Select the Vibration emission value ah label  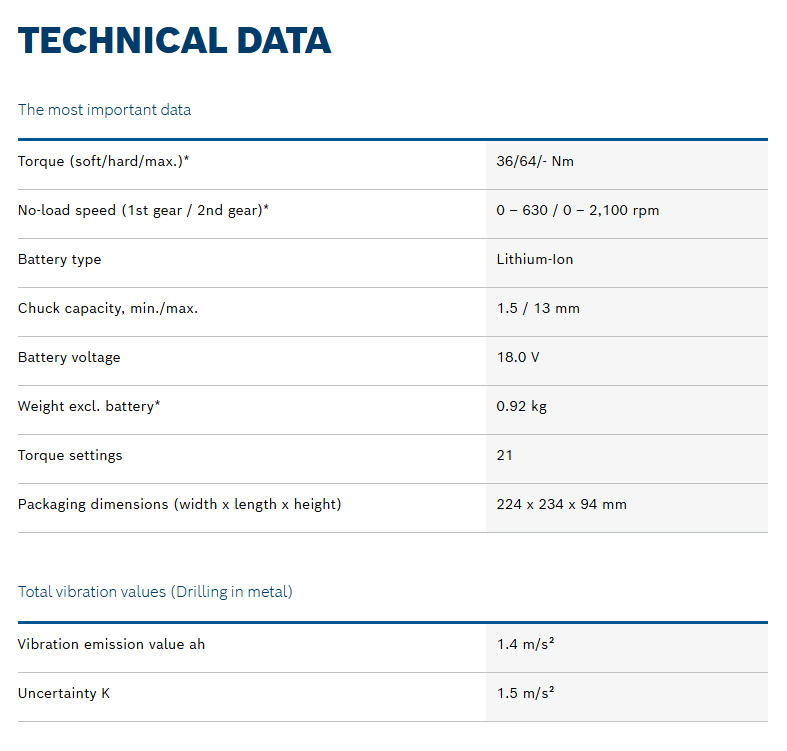[111, 644]
